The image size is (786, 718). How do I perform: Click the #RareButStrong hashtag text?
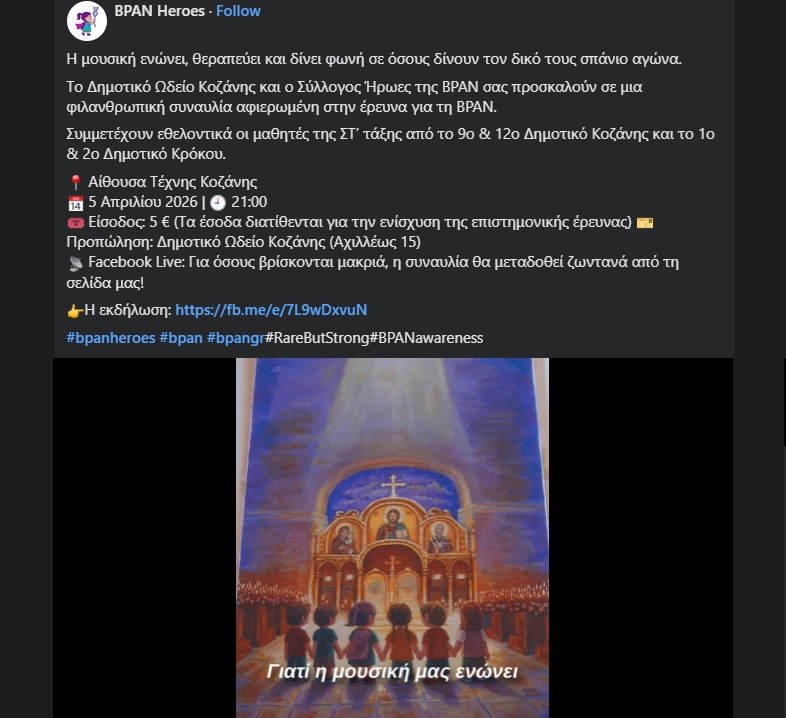pos(317,338)
